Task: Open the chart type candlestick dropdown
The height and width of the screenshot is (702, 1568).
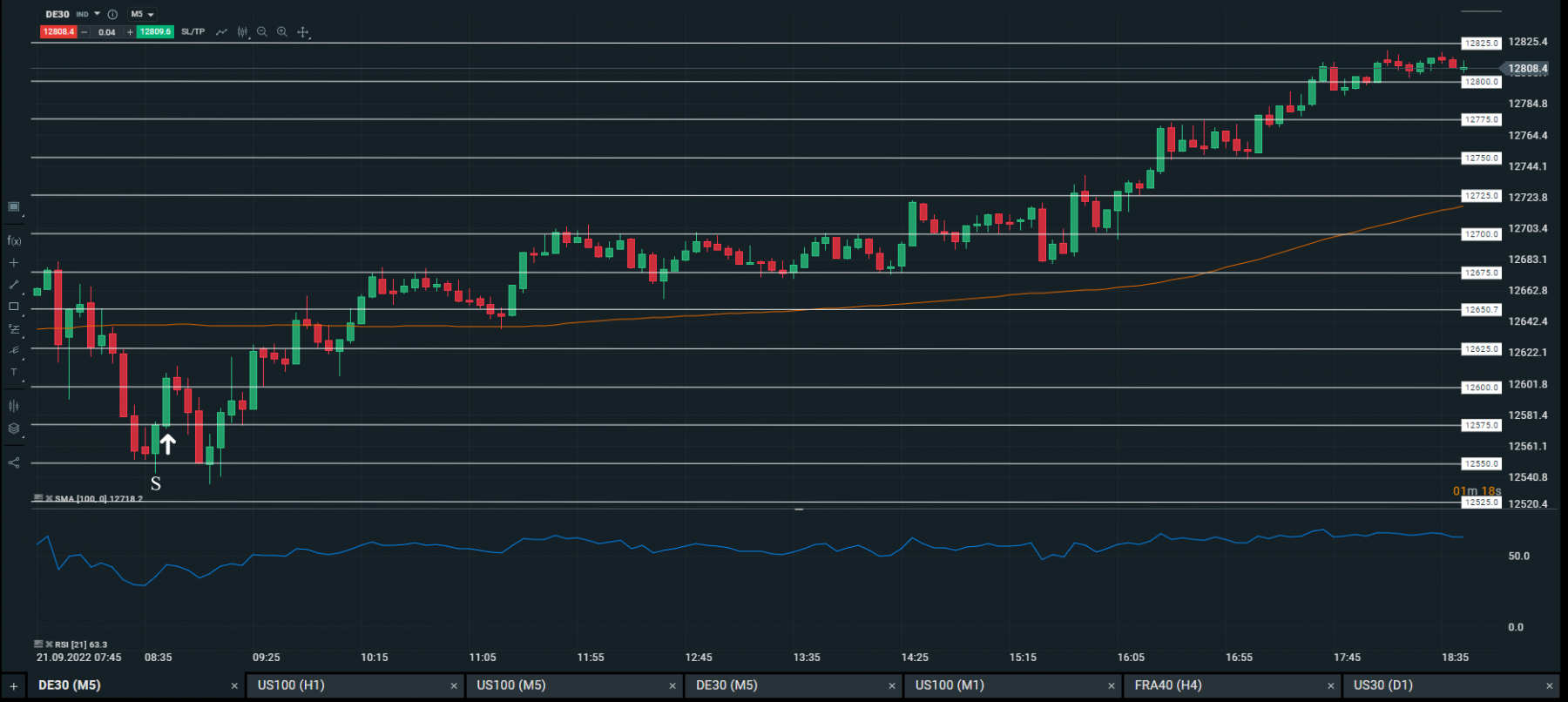Action: tap(243, 32)
